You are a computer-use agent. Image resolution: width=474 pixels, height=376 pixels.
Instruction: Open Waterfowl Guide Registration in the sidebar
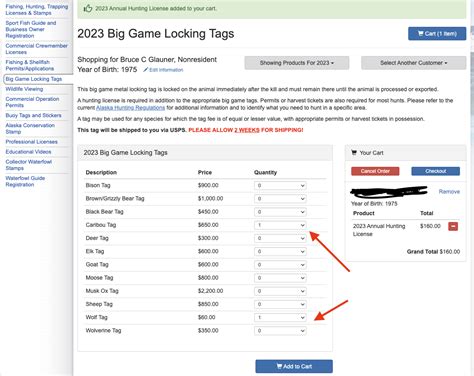click(x=25, y=181)
